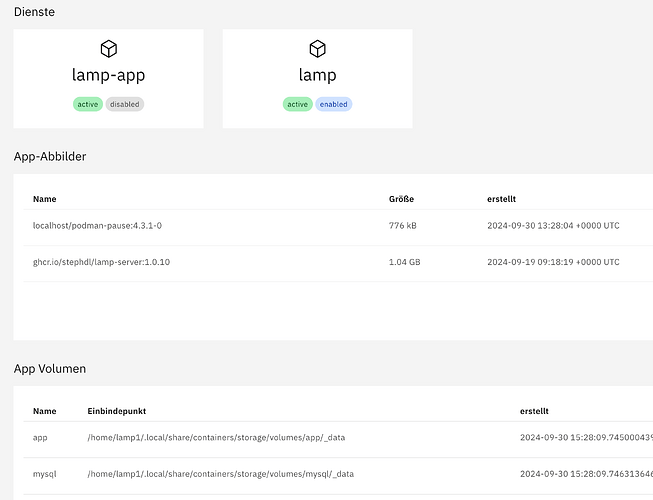Click the cube icon above lamp

point(317,49)
